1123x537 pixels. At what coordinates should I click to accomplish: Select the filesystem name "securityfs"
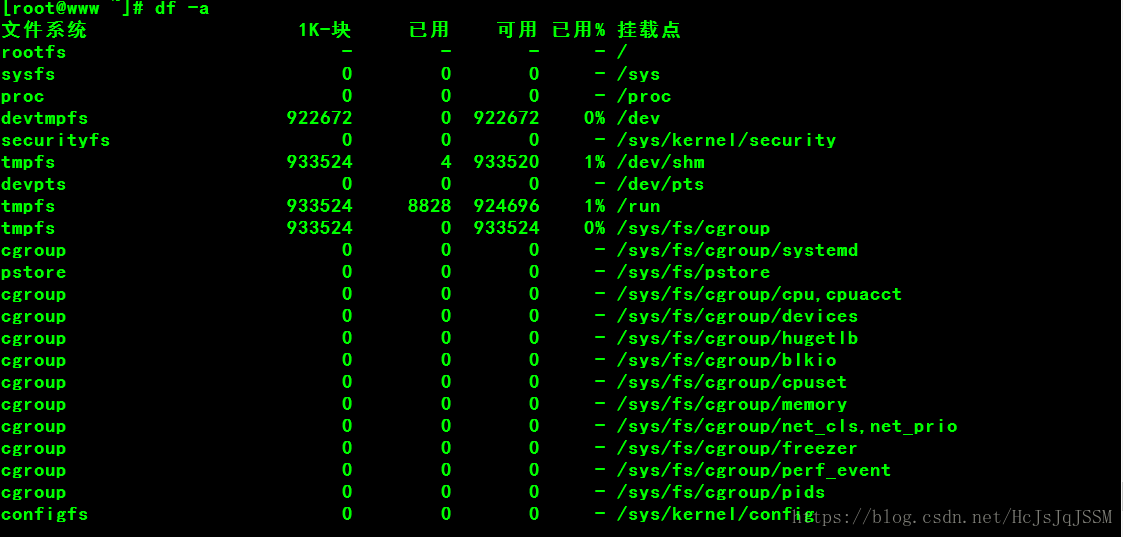click(x=56, y=140)
